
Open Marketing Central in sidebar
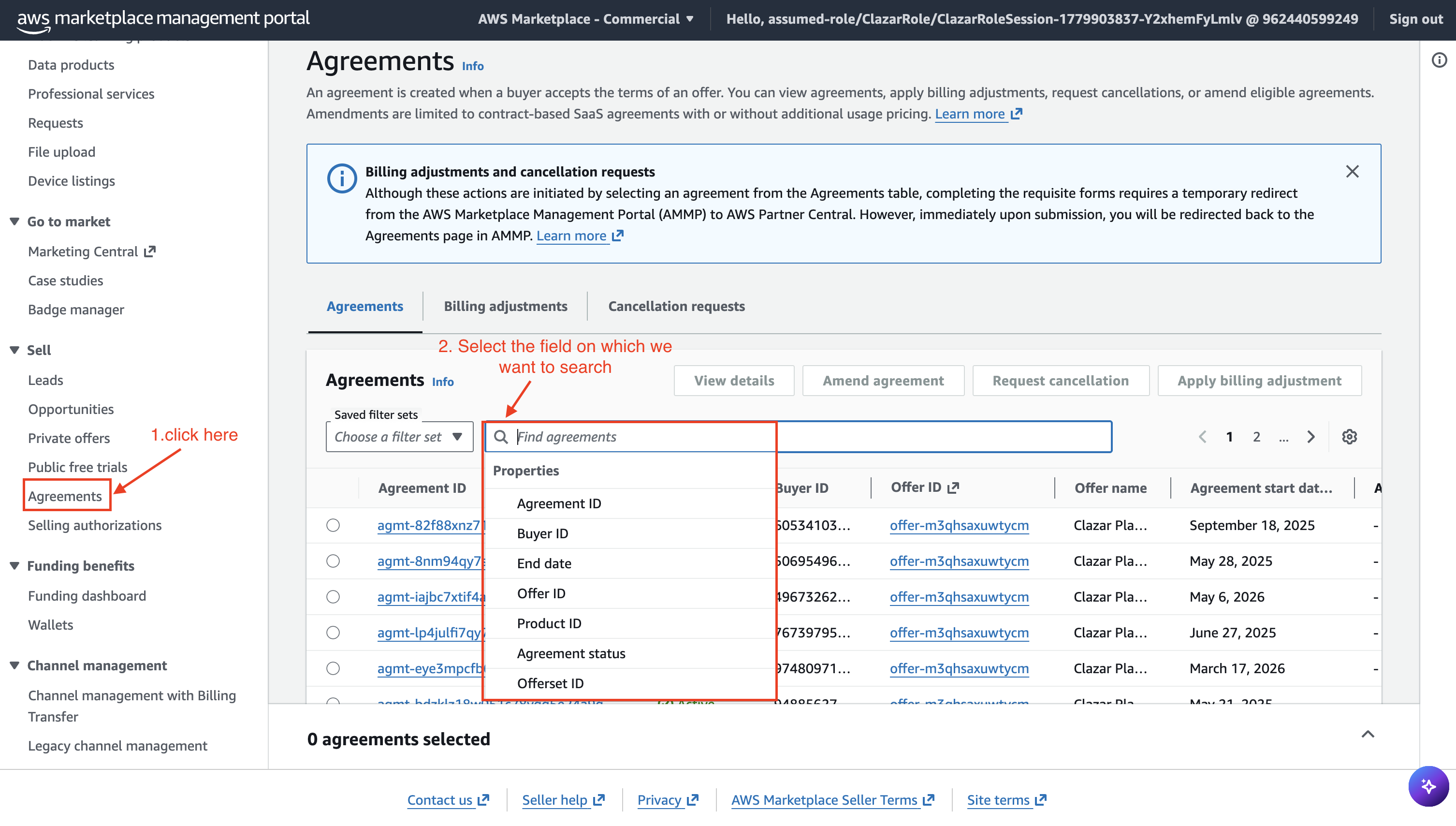tap(91, 251)
